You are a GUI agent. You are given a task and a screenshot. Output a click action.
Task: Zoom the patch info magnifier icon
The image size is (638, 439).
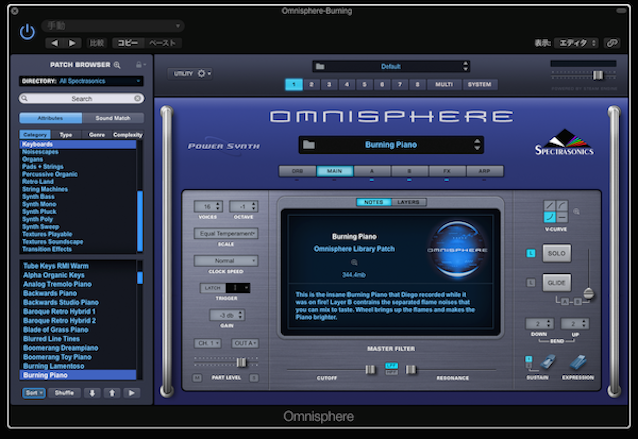coord(354,262)
